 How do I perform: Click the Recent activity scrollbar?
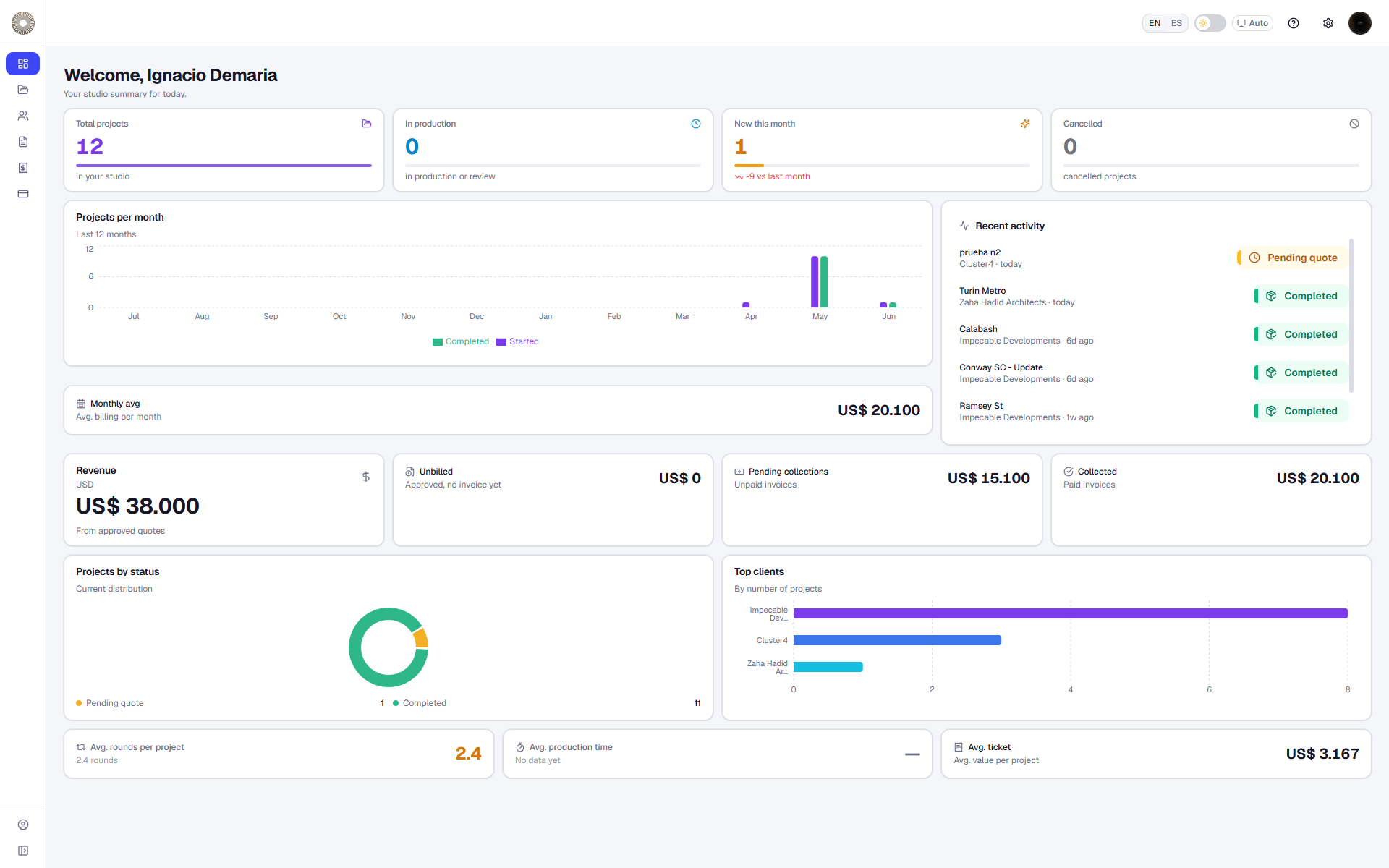1351,315
